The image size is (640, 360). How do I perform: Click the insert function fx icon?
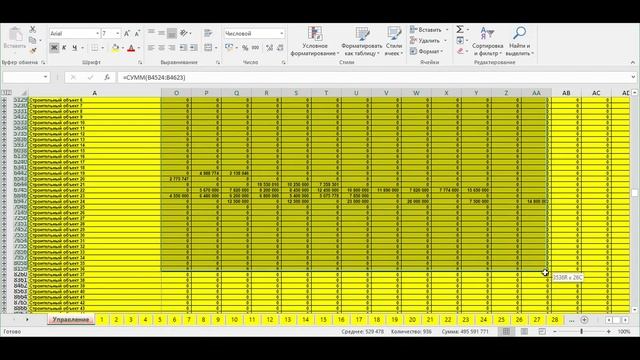pos(107,77)
